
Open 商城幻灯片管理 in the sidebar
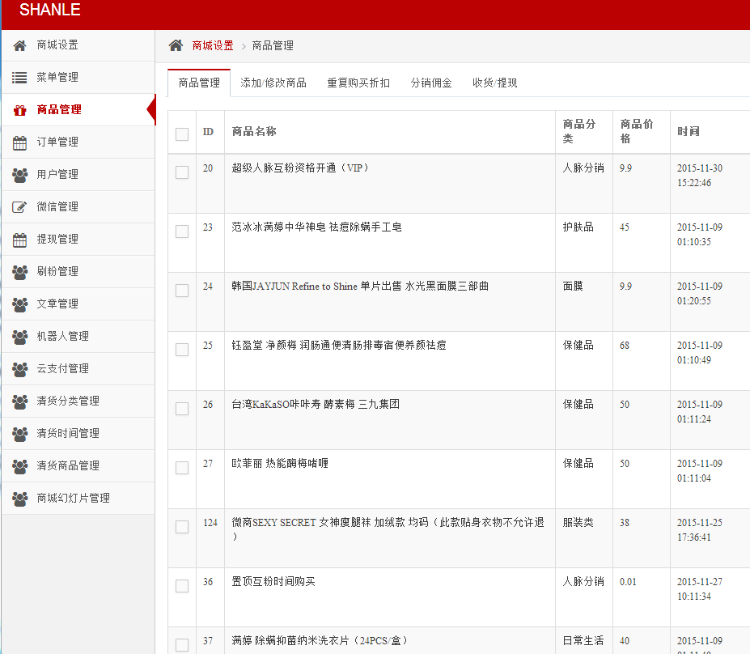[x=78, y=499]
